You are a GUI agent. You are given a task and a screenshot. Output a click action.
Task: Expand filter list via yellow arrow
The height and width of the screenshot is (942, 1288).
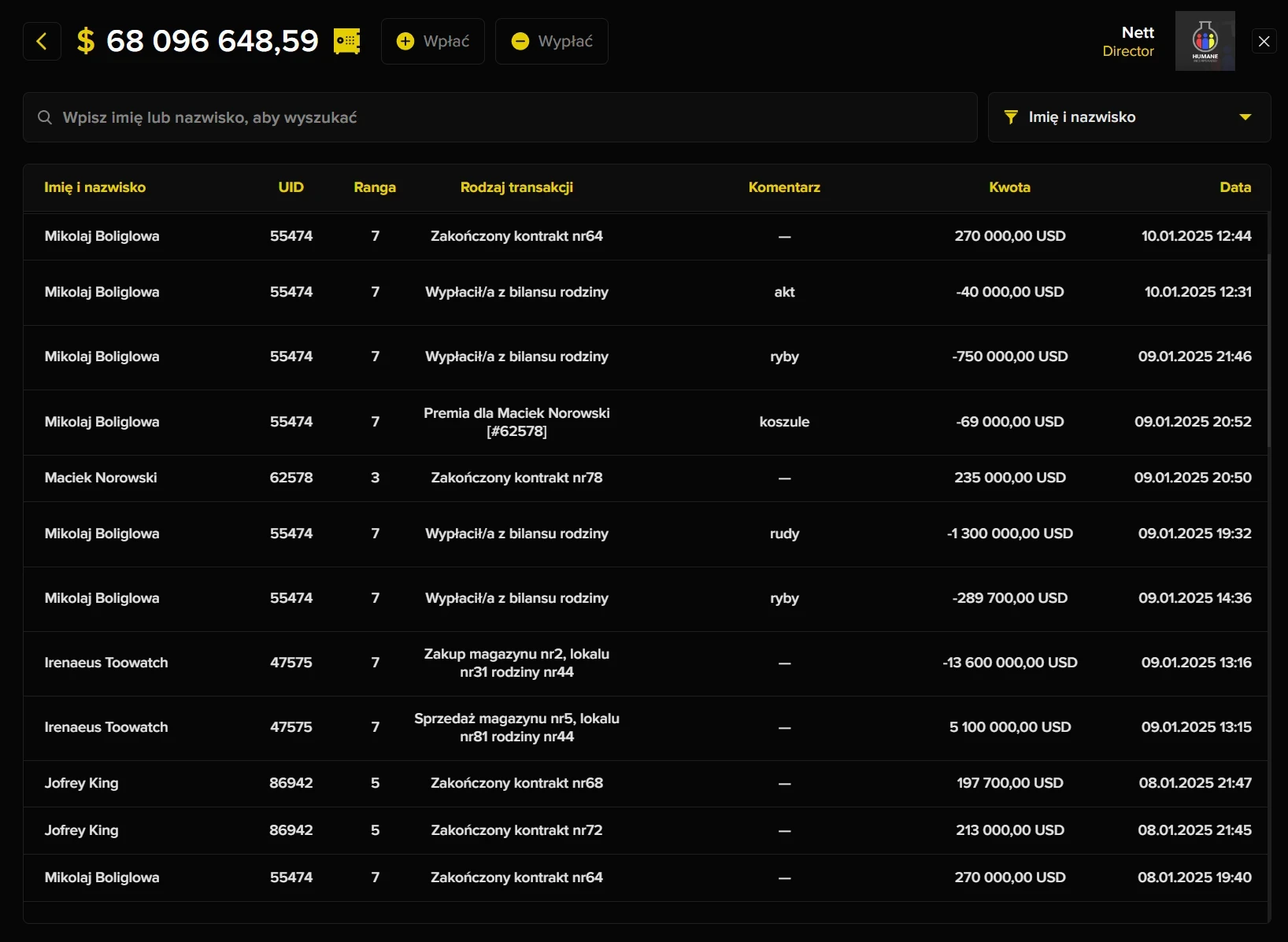1245,117
